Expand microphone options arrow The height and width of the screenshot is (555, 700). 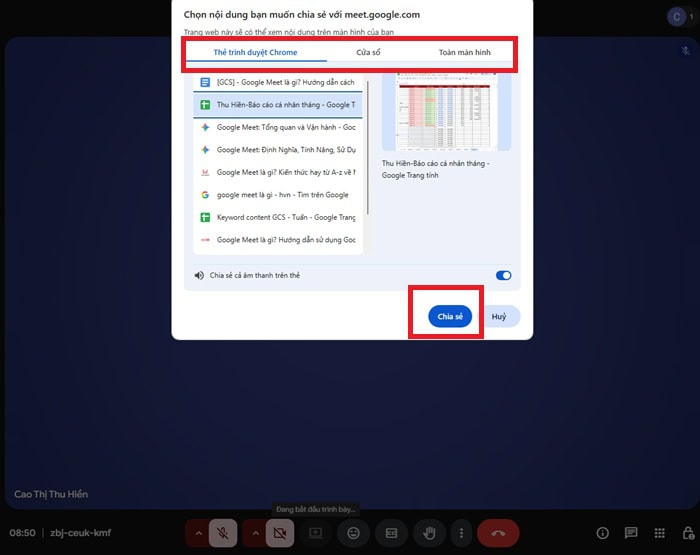(199, 534)
